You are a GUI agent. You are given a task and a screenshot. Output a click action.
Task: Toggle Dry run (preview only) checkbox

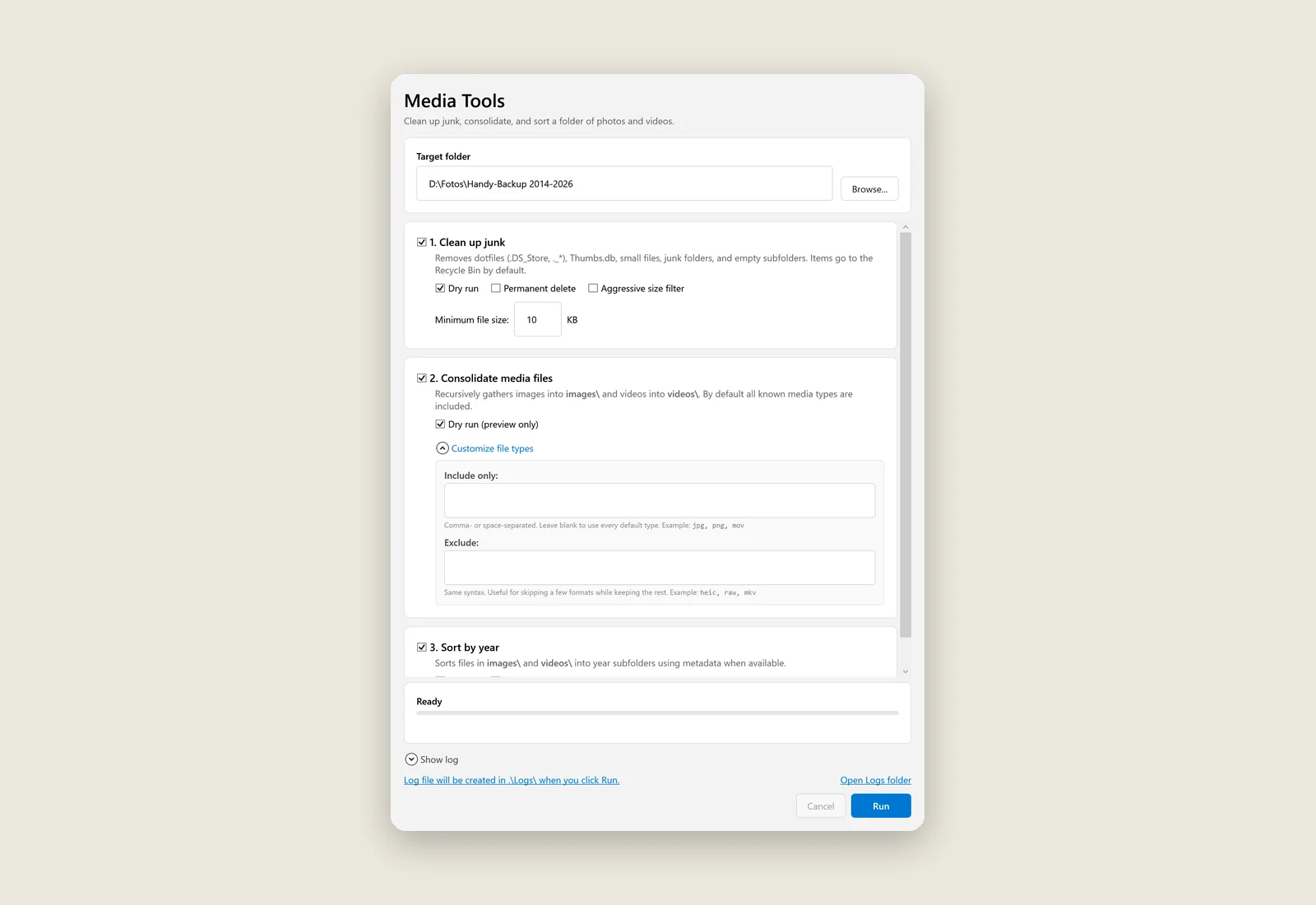(x=440, y=425)
